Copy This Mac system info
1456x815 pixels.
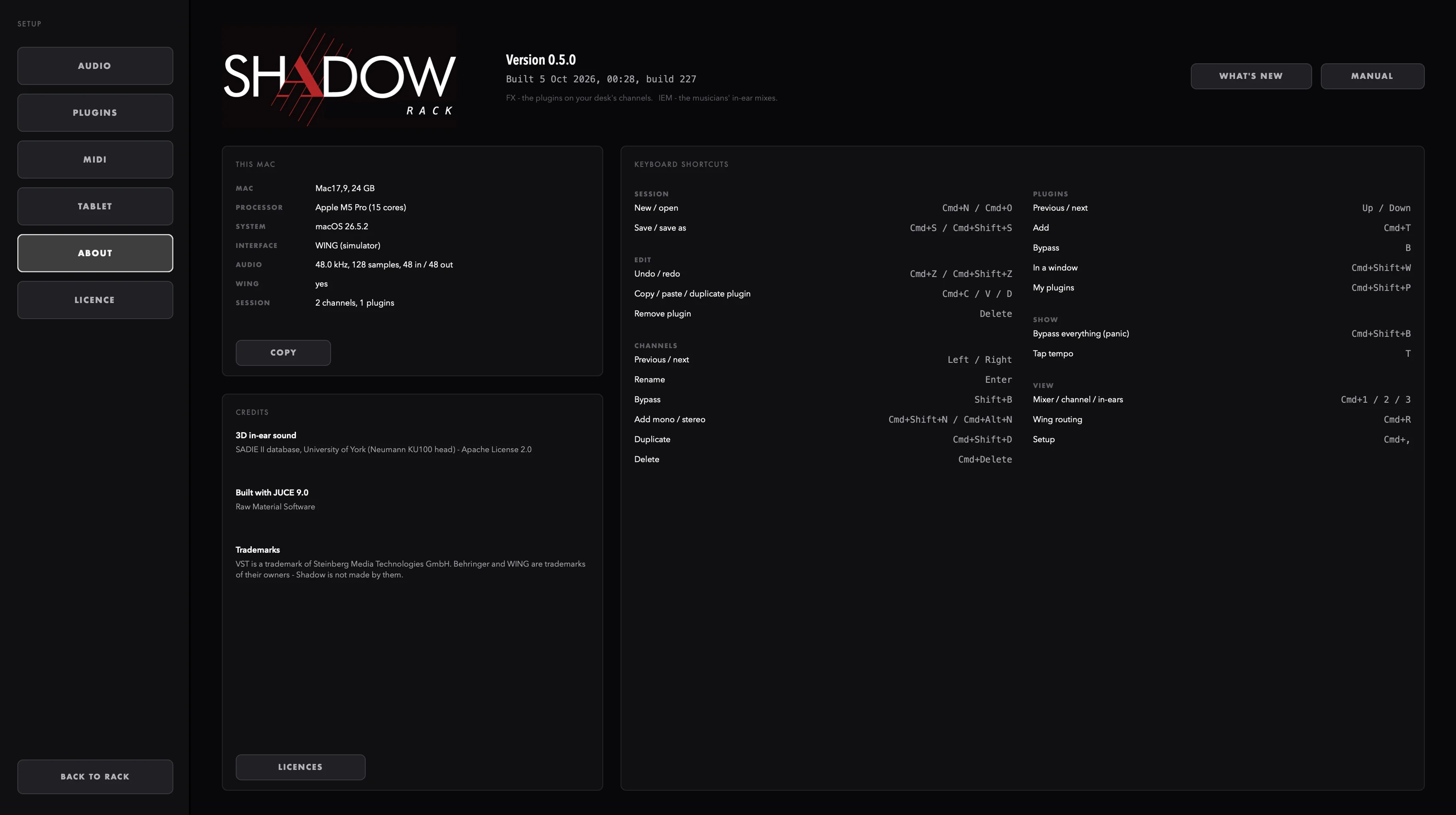283,352
